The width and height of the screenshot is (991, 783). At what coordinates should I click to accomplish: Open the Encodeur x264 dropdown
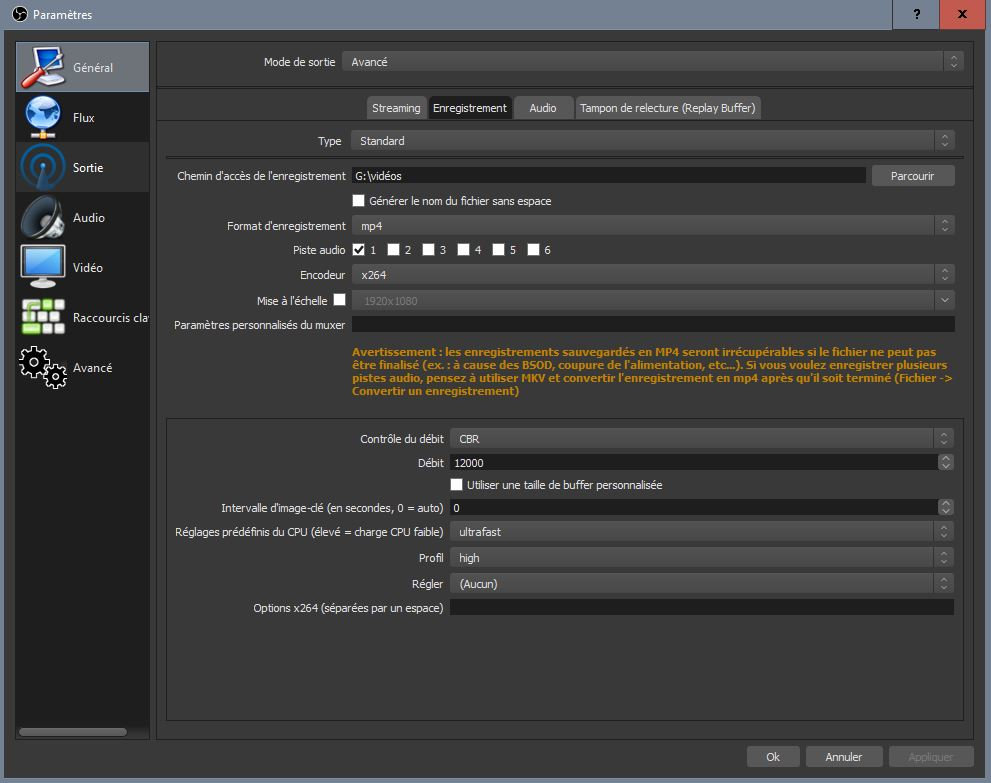pyautogui.click(x=652, y=274)
